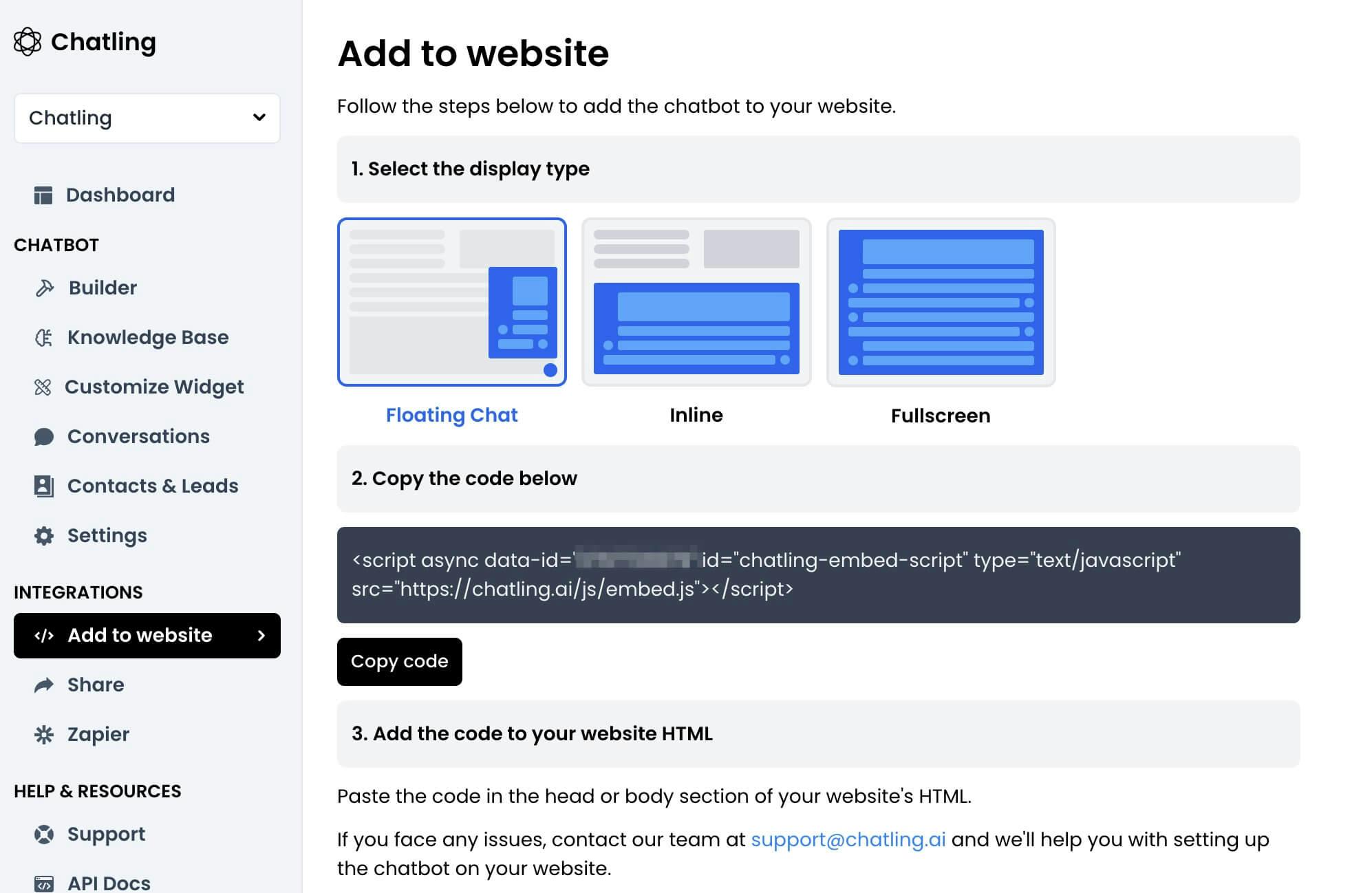Screen dimensions: 1372x893
Task: Click the embed script code block
Action: [819, 575]
